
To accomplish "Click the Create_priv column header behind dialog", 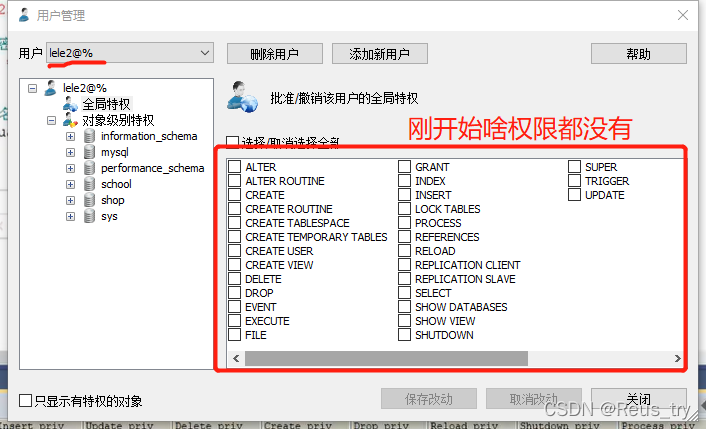I will pyautogui.click(x=298, y=425).
